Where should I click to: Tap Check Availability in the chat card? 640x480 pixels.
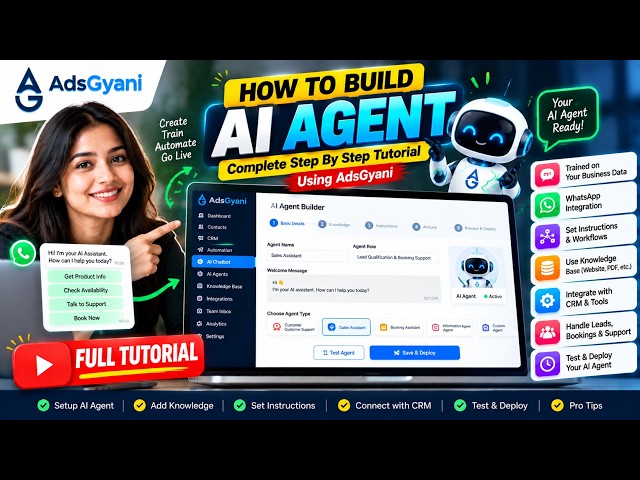[85, 290]
